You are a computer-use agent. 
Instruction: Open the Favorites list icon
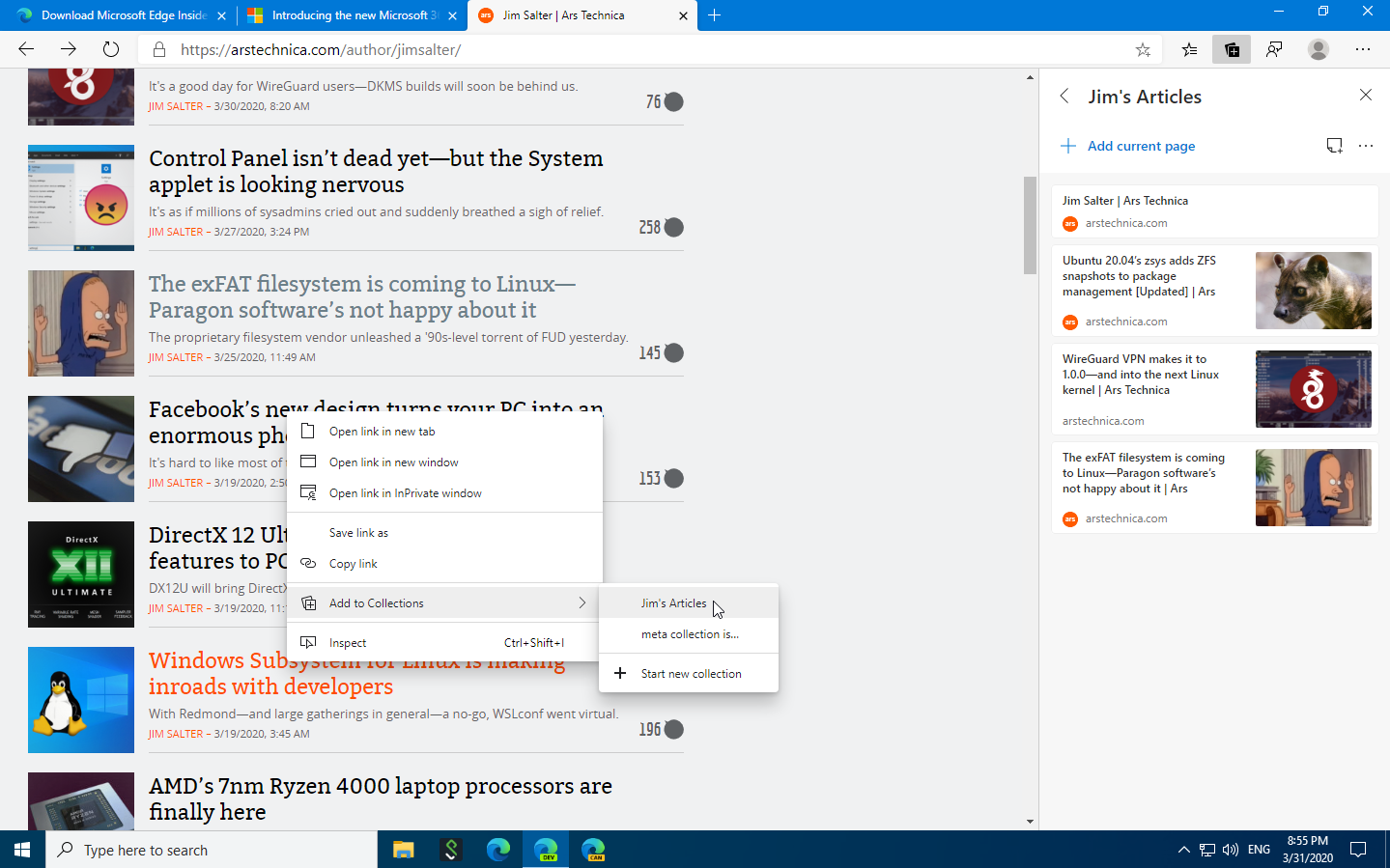pos(1187,49)
